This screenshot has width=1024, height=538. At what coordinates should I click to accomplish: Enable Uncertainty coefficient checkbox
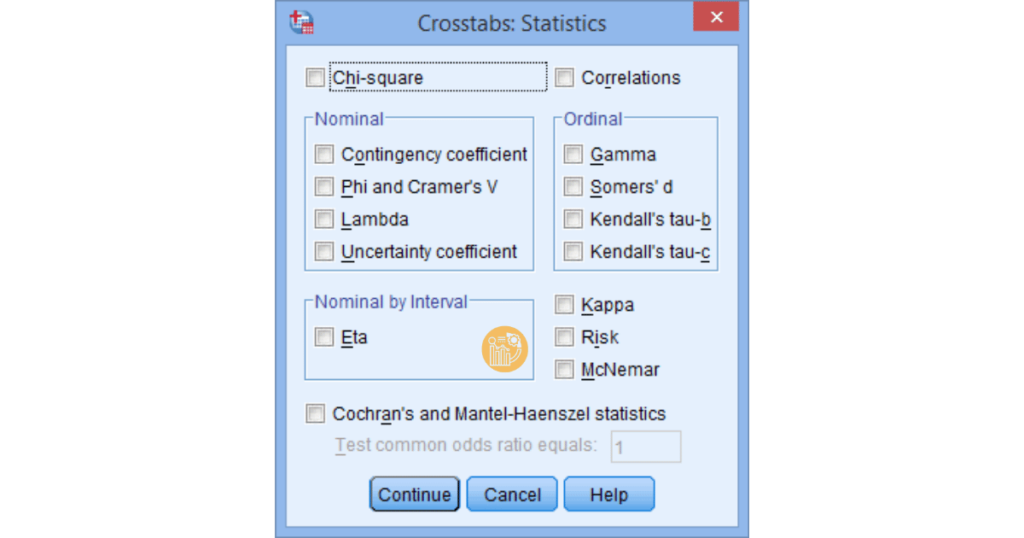pyautogui.click(x=324, y=251)
